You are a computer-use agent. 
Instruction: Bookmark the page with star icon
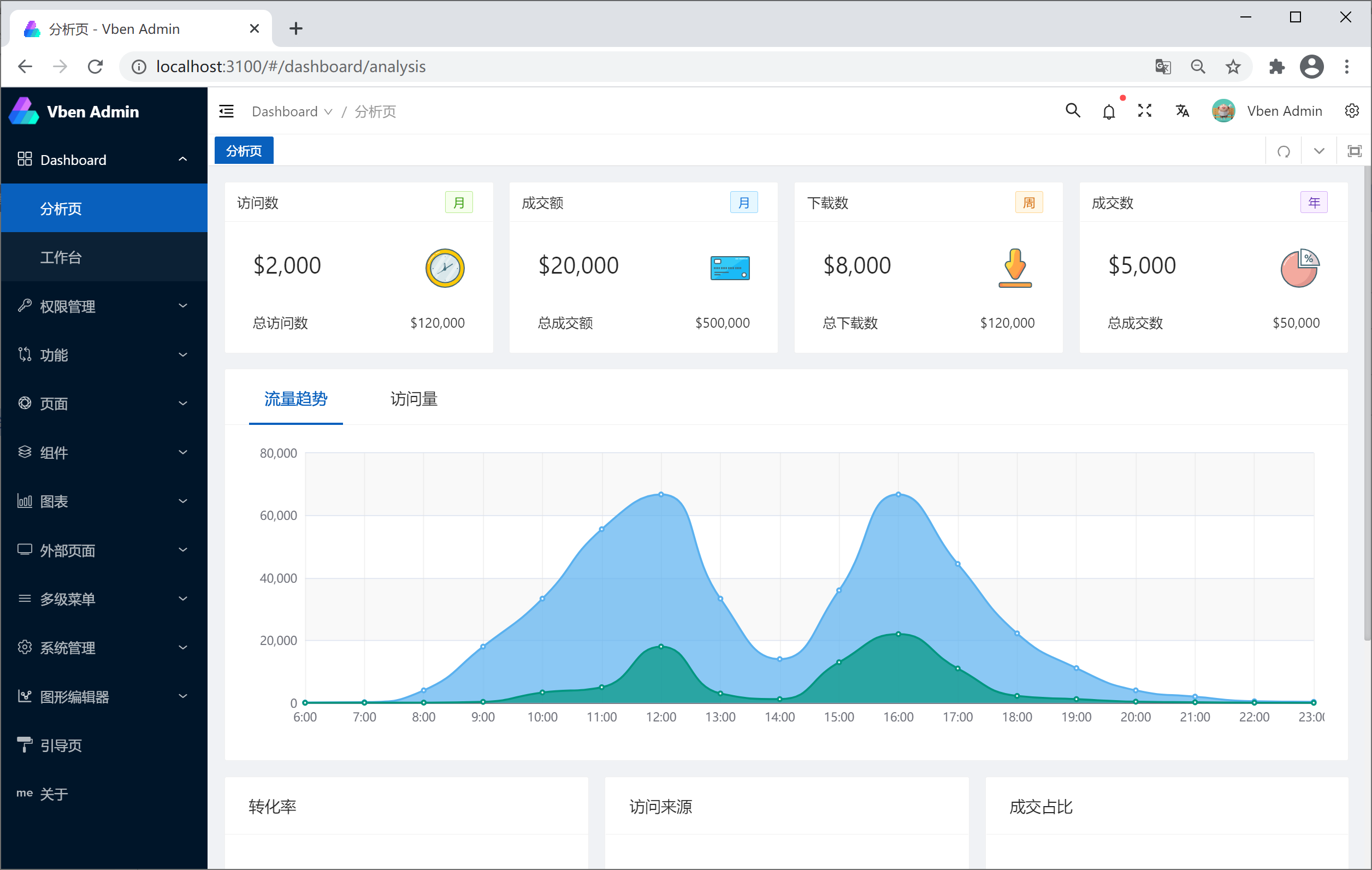1232,67
